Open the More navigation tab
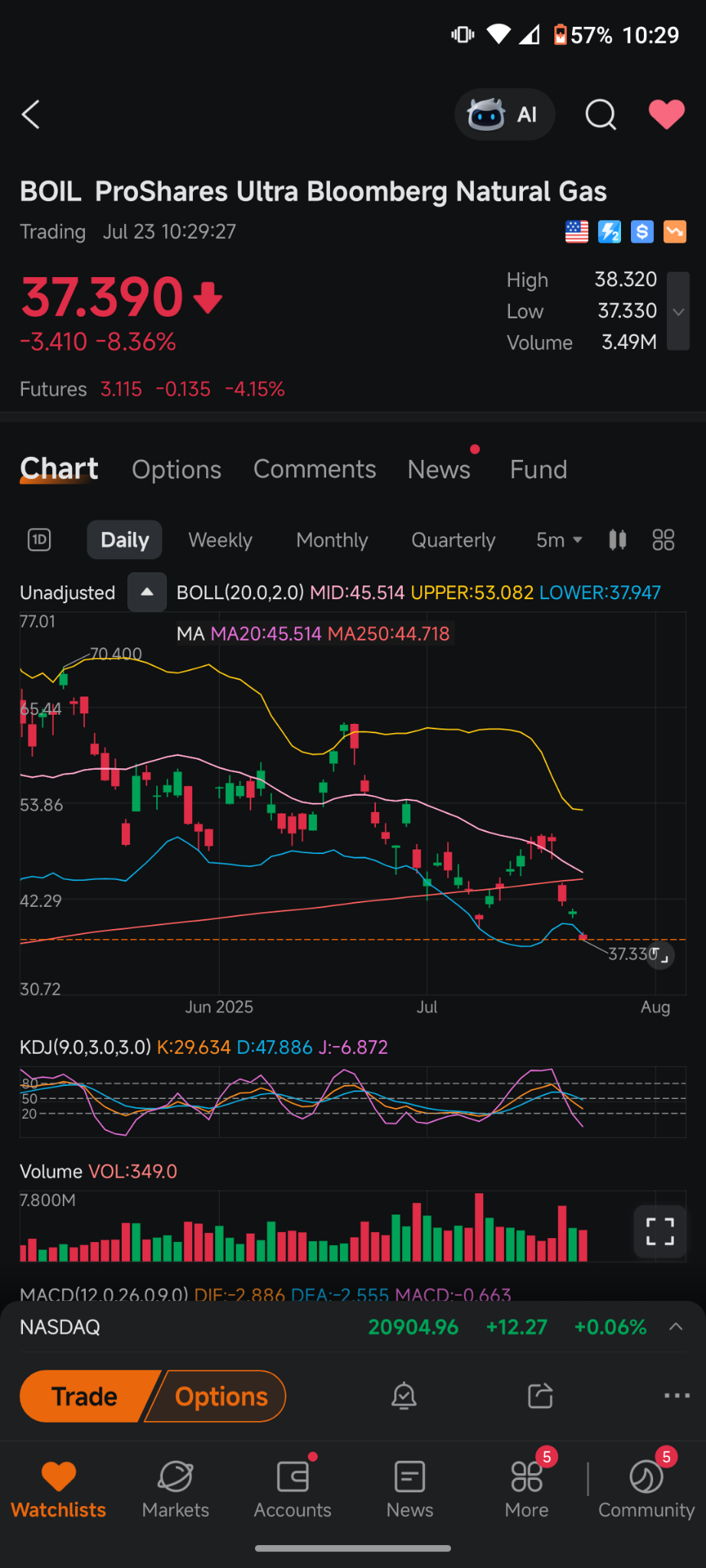Screen dimensions: 706x1568 click(x=527, y=1489)
